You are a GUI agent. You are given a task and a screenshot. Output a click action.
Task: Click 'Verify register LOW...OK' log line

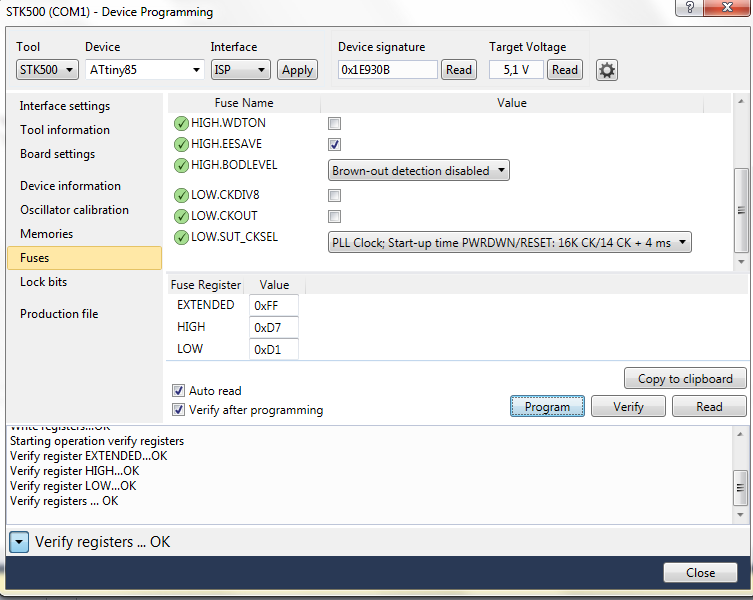coord(73,486)
